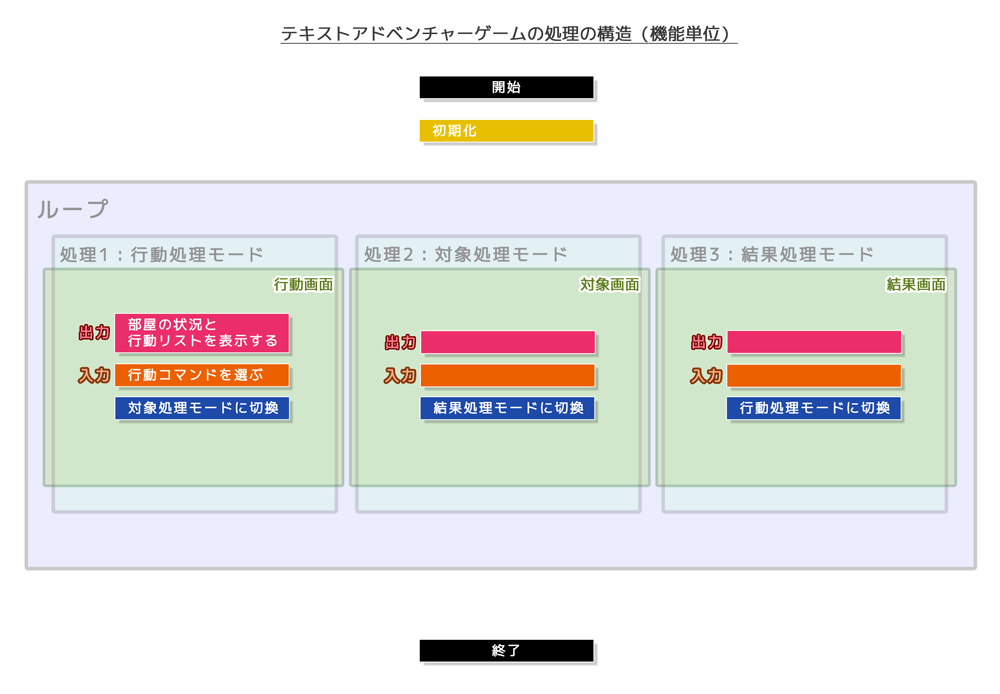Click the 入力 label in 行動画面

click(x=94, y=375)
